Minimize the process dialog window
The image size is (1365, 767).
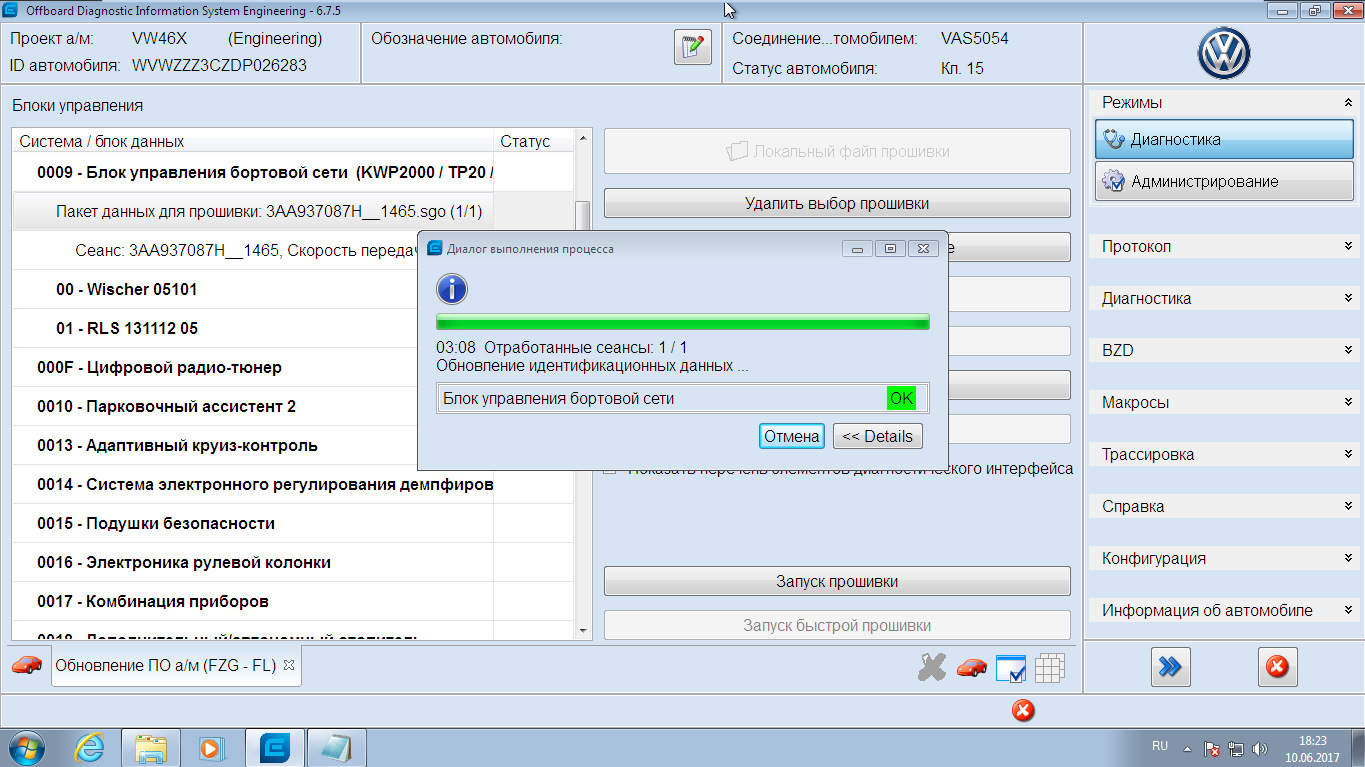[x=857, y=249]
